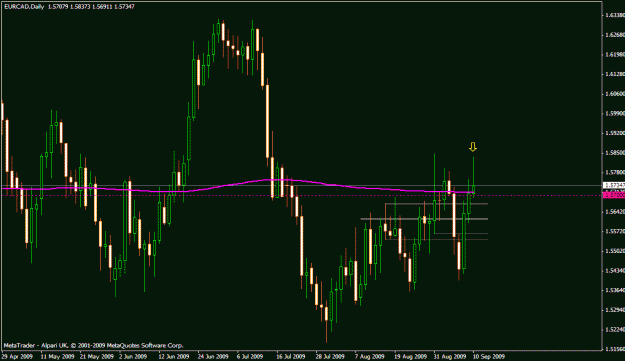Click the 1.5502 price axis label
The width and height of the screenshot is (625, 361).
[615, 251]
